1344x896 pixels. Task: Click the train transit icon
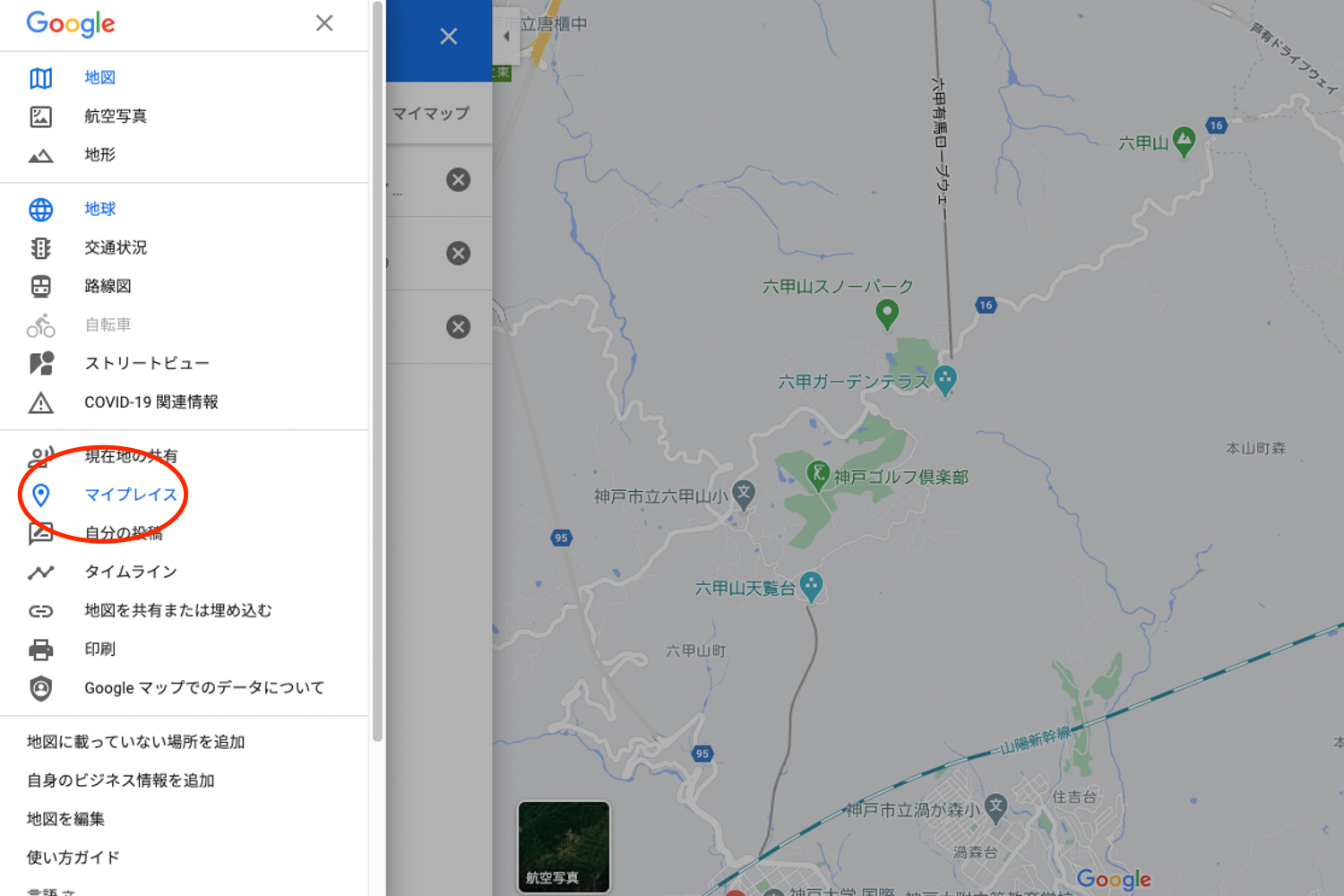pos(40,287)
